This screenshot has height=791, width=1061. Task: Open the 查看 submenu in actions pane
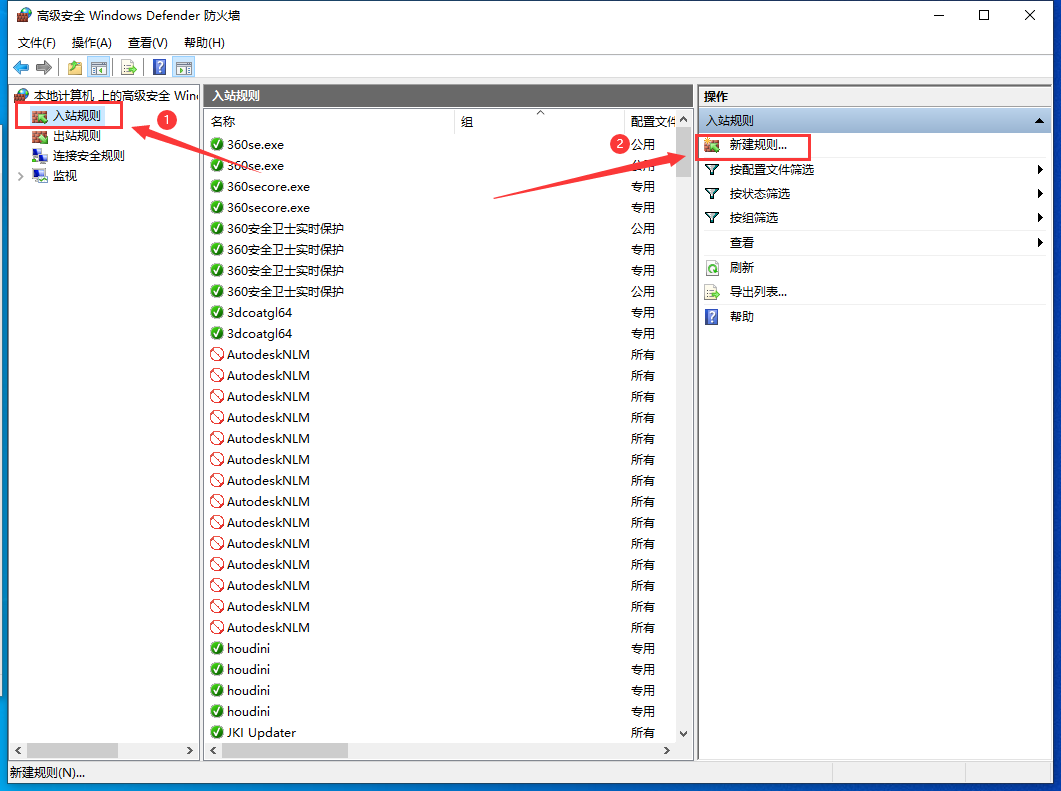click(x=874, y=243)
